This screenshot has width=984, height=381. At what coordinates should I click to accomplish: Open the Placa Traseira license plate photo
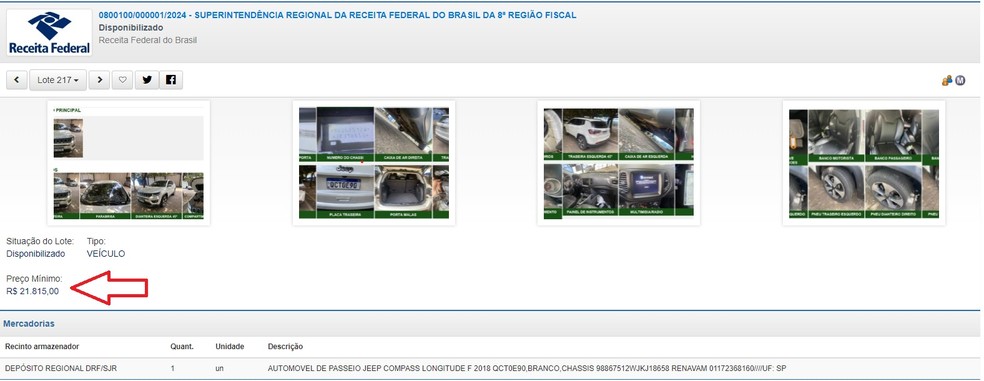pyautogui.click(x=345, y=191)
